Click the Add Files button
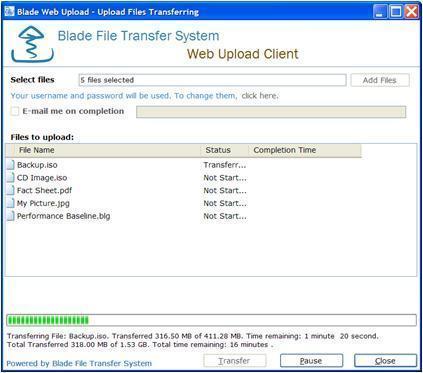 pyautogui.click(x=380, y=80)
